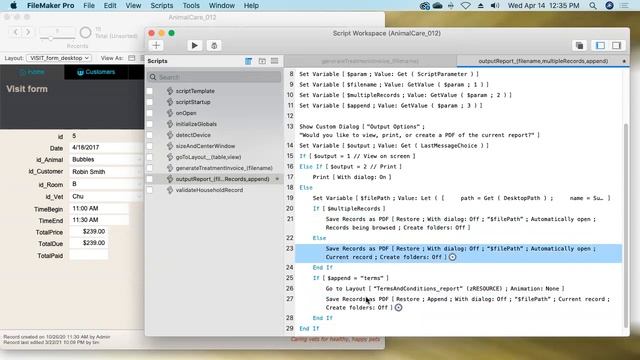Viewport: 640px width, 360px height.
Task: Open the File menu
Action: point(89,6)
